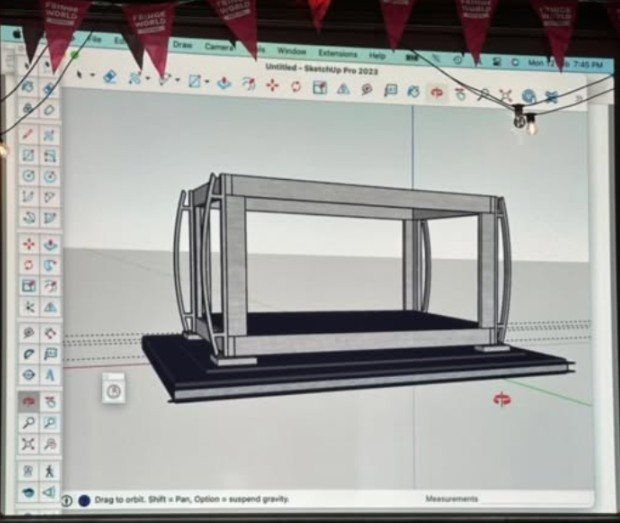Select the Polygon tool in left toolset
This screenshot has width=620, height=523.
tap(49, 176)
